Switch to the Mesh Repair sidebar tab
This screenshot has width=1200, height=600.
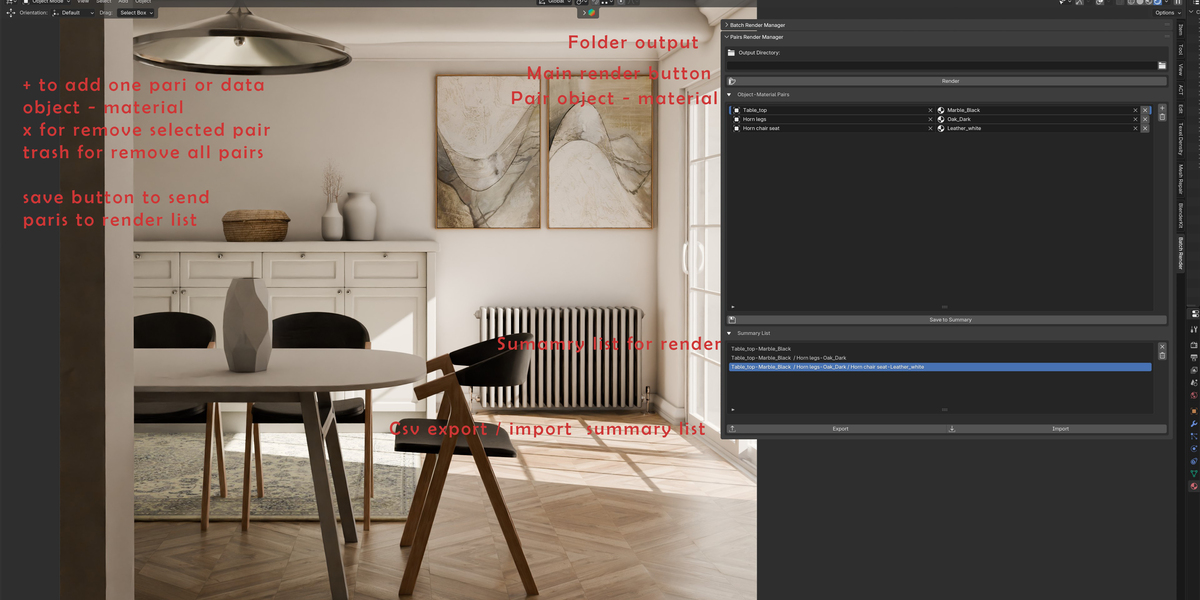pos(1180,180)
